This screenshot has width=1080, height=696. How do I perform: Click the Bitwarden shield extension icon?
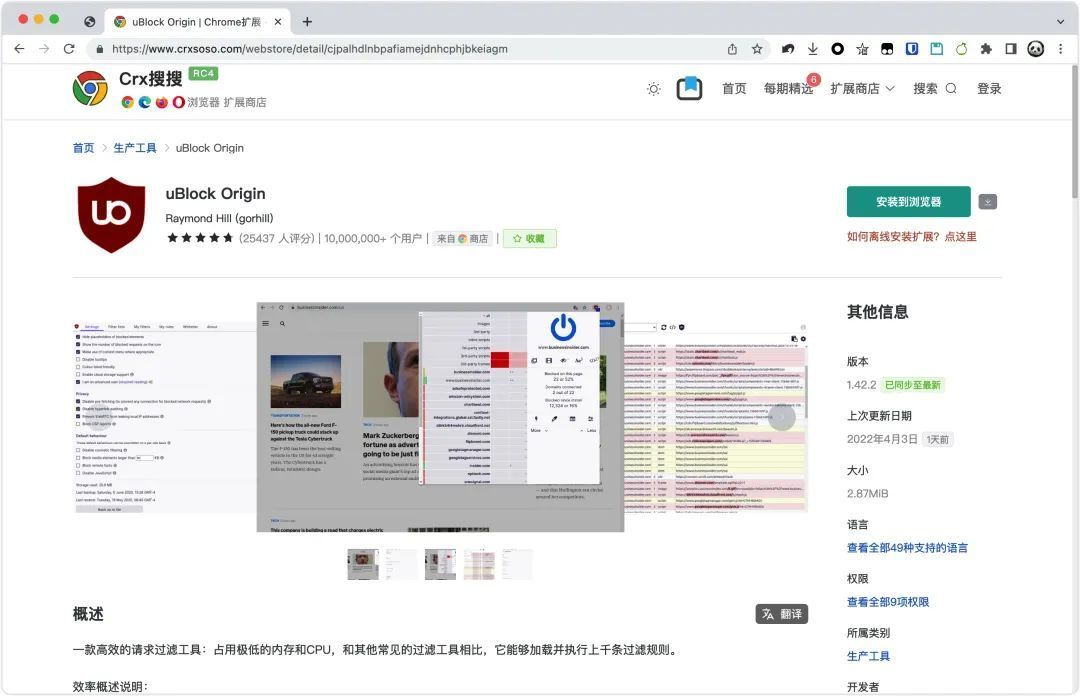tap(912, 49)
